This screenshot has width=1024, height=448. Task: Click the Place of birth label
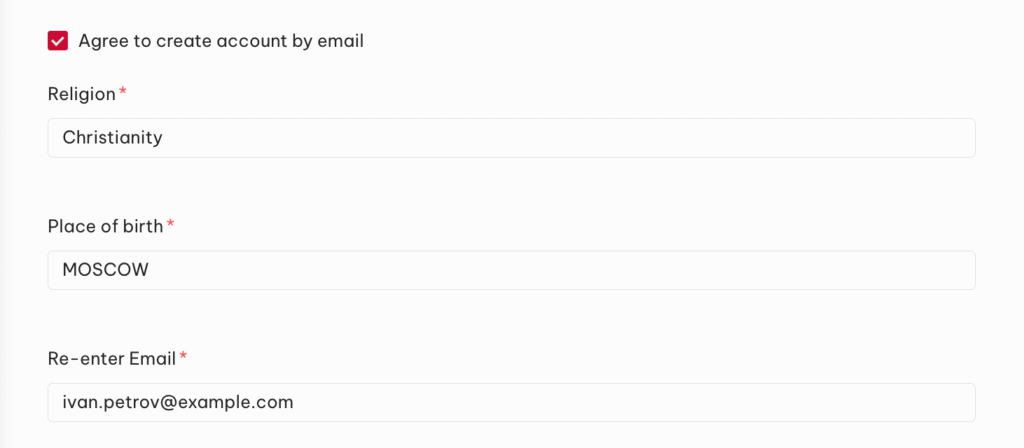105,226
